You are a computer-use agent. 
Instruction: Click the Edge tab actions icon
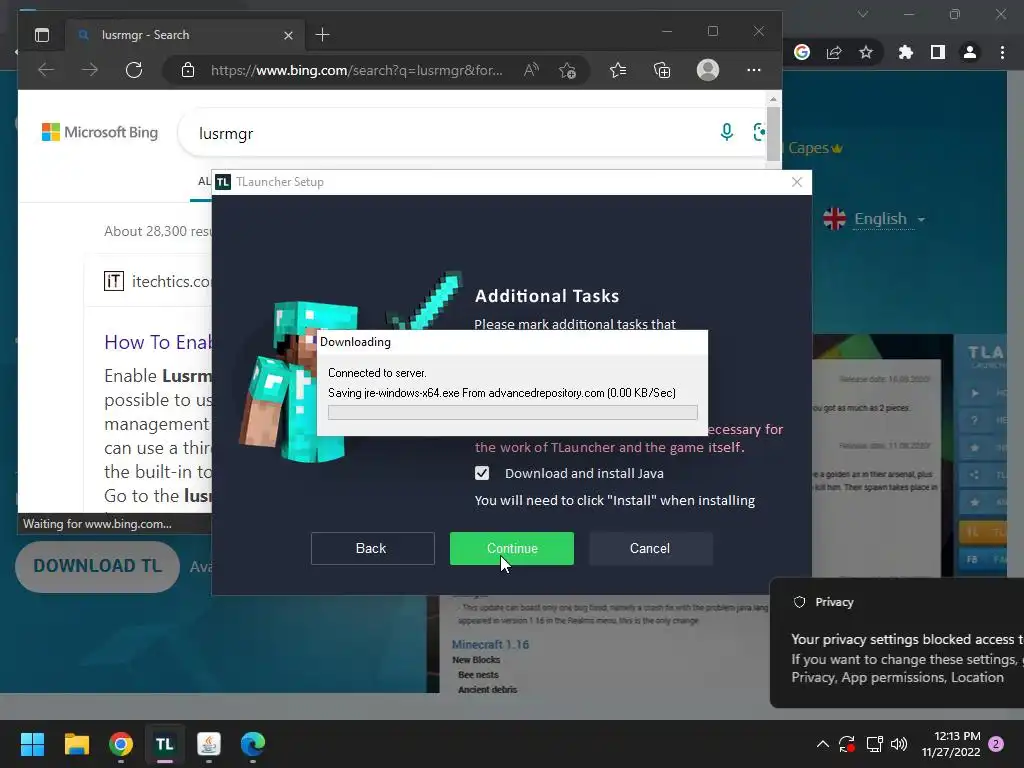[42, 35]
